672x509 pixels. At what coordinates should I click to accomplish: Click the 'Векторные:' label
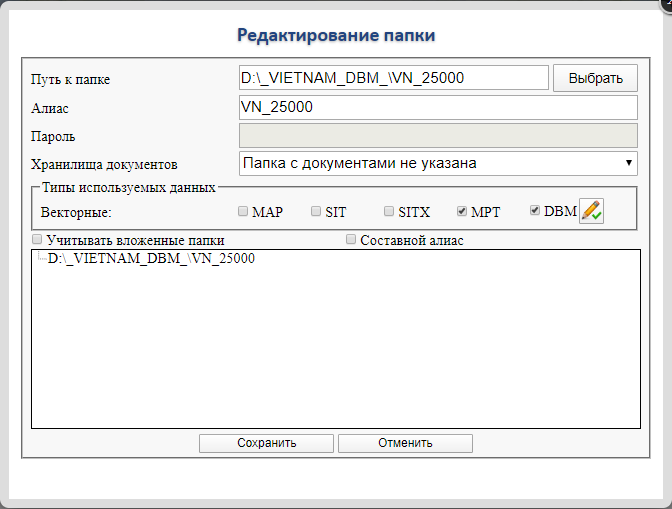tap(75, 212)
